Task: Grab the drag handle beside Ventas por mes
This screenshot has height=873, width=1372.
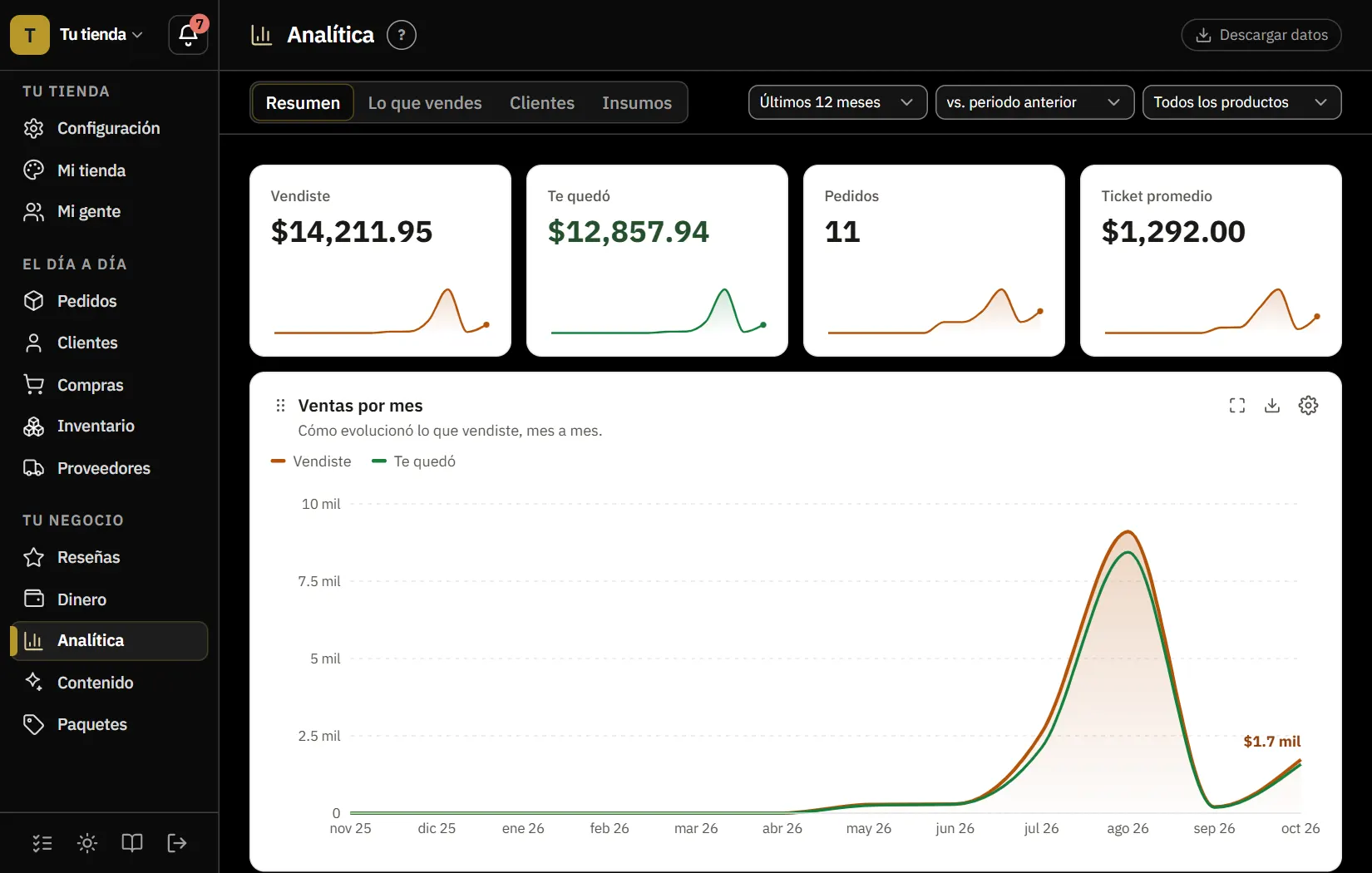Action: [280, 406]
